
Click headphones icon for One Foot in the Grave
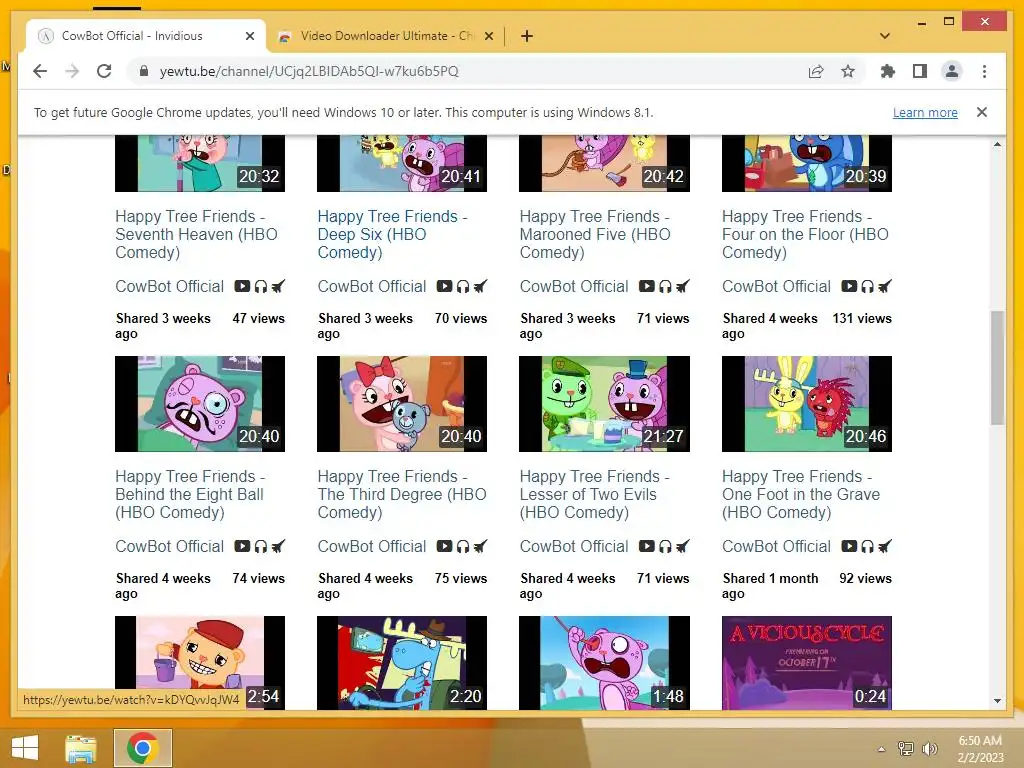point(867,546)
